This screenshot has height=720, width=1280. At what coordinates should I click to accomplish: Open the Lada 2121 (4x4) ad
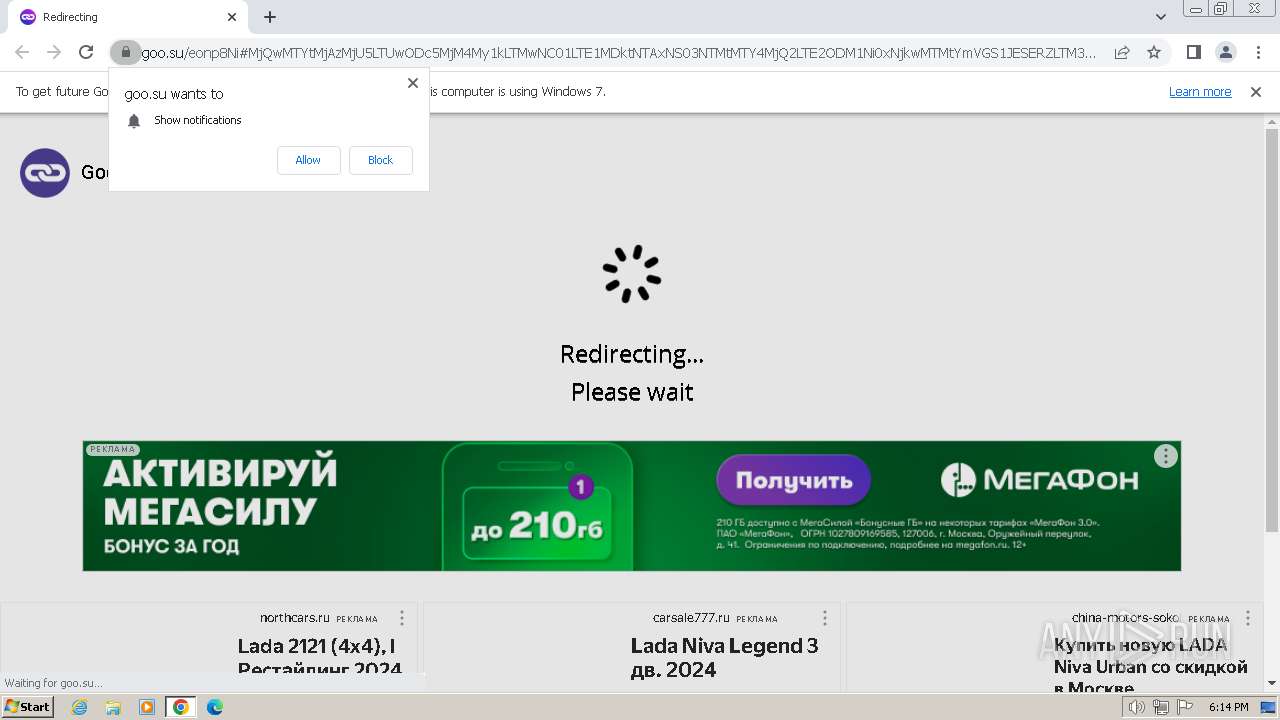pyautogui.click(x=320, y=657)
